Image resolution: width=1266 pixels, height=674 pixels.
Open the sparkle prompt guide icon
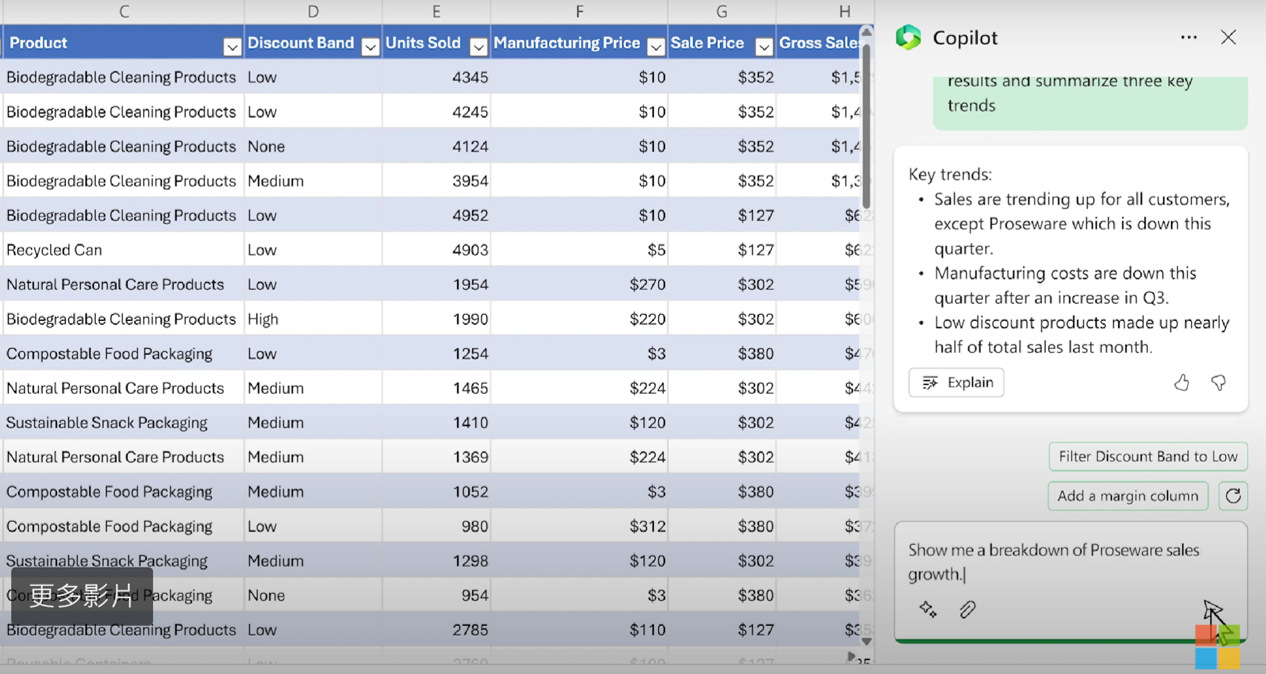click(x=928, y=609)
